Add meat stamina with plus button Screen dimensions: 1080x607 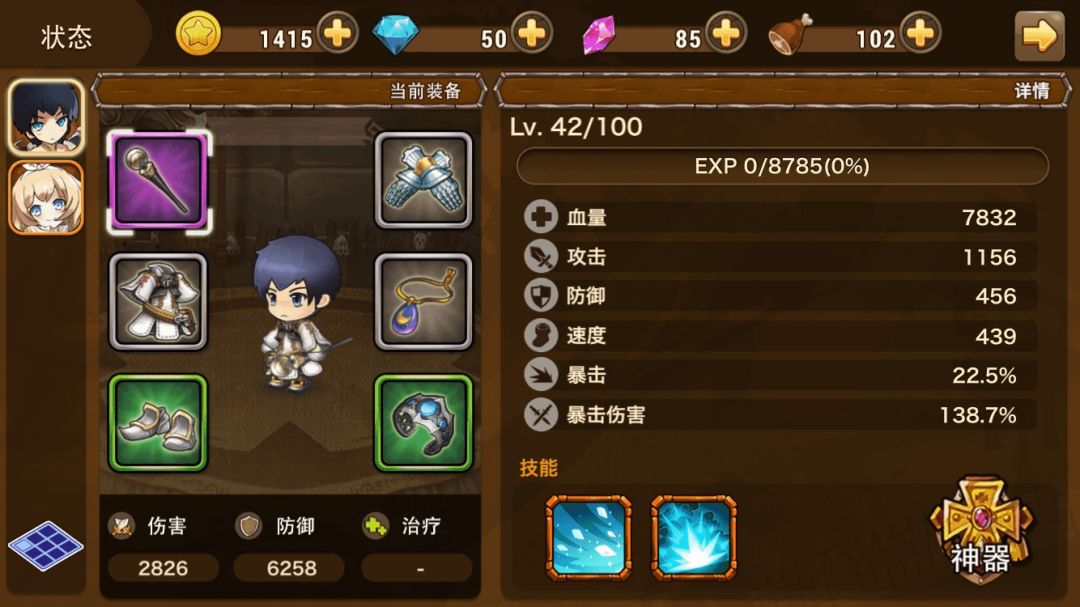click(920, 32)
